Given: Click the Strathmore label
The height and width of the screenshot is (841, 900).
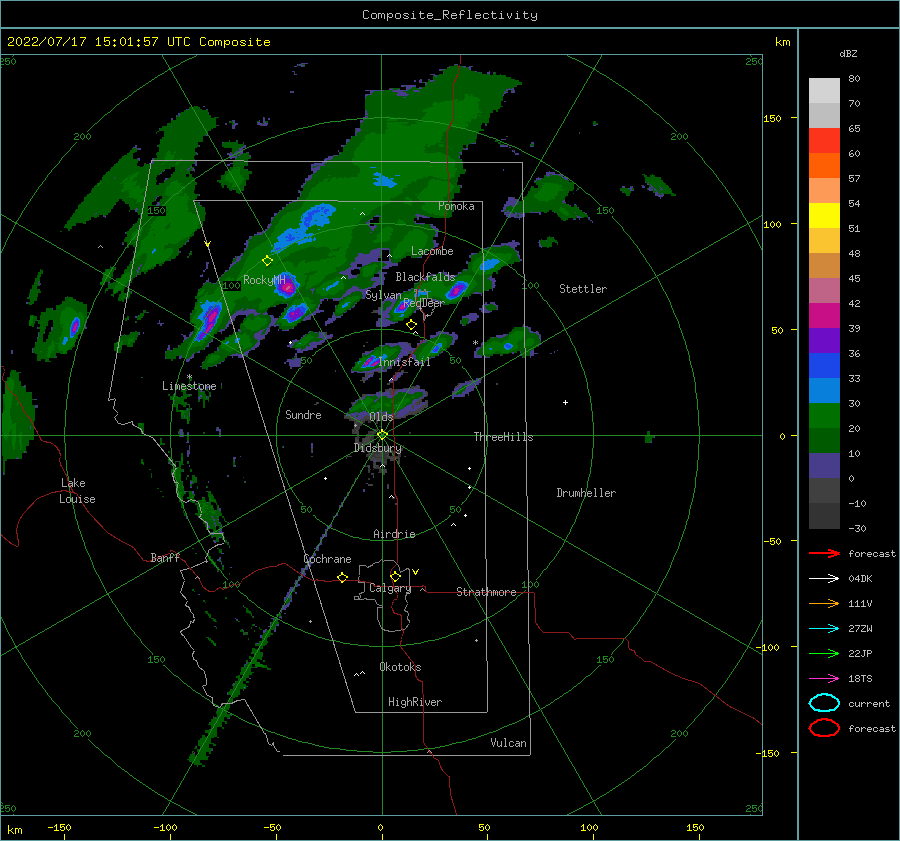Looking at the screenshot, I should pyautogui.click(x=486, y=592).
